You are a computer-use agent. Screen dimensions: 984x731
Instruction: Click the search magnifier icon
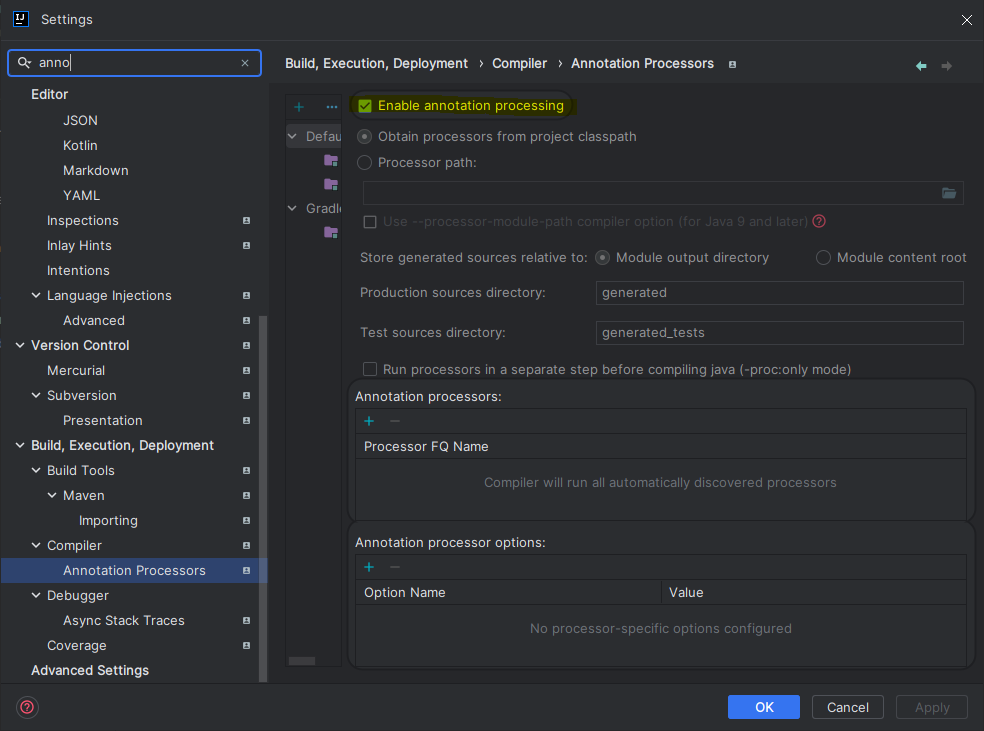pos(24,63)
